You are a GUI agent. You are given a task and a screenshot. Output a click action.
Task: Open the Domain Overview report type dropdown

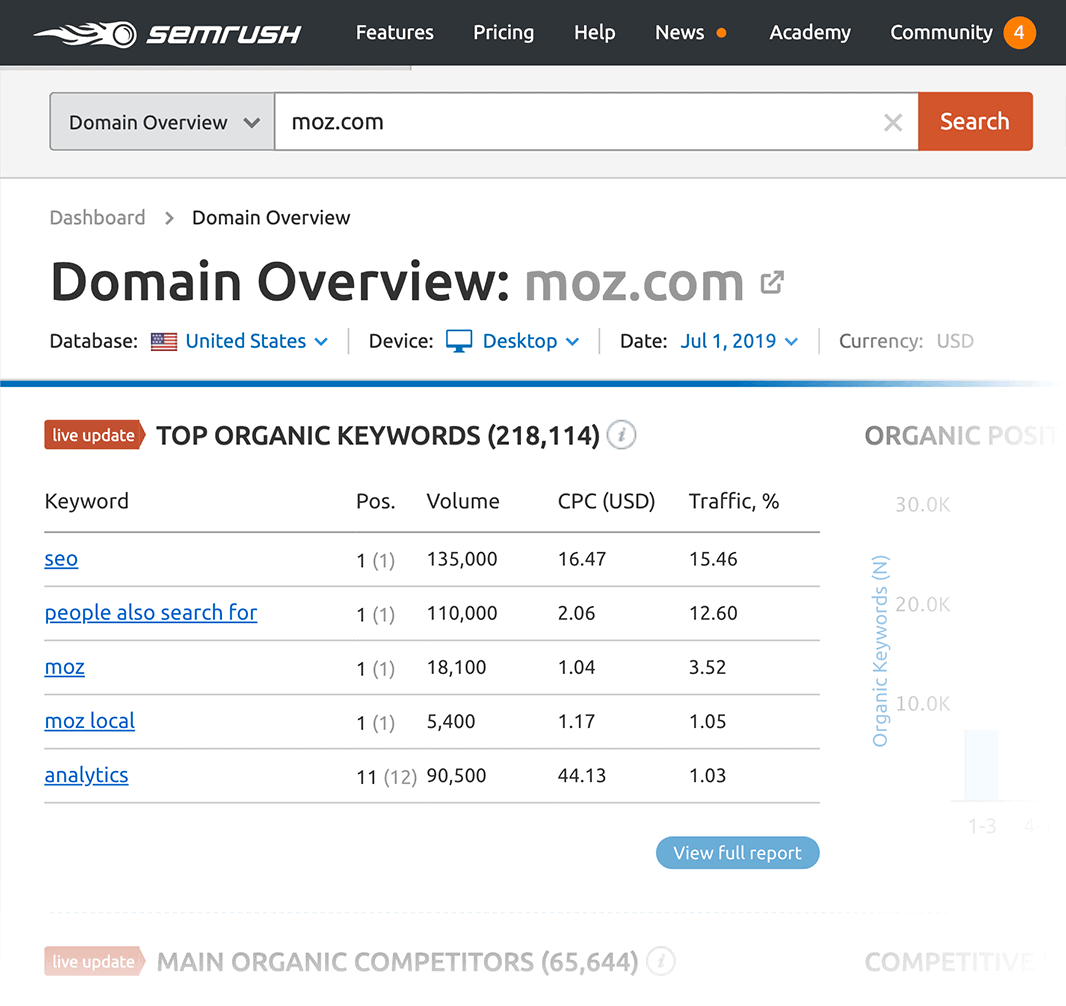[162, 122]
